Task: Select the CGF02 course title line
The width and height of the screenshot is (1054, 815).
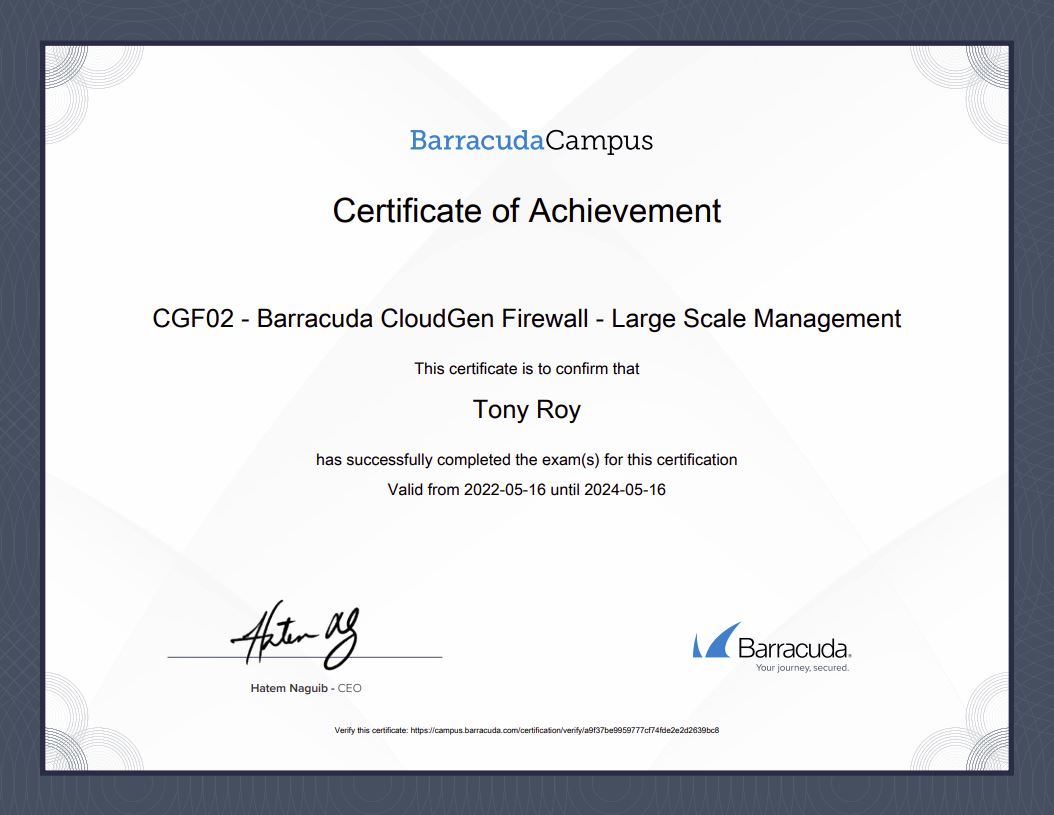Action: [x=526, y=319]
